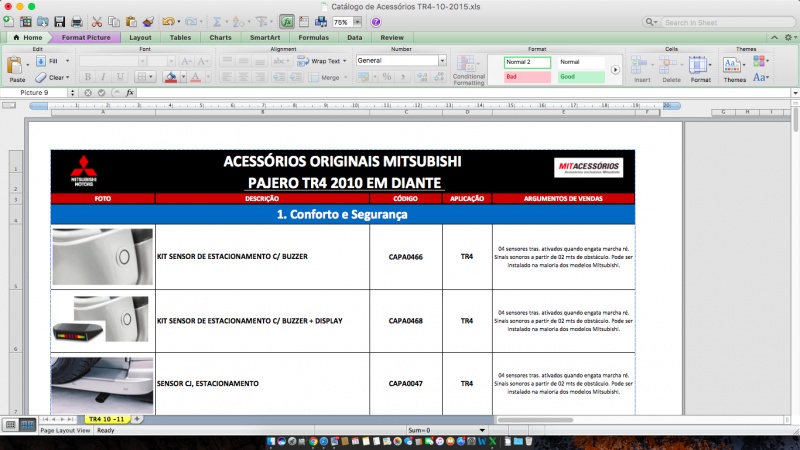Click the Filter funnel icon
Image resolution: width=800 pixels, height=450 pixels.
[x=261, y=22]
